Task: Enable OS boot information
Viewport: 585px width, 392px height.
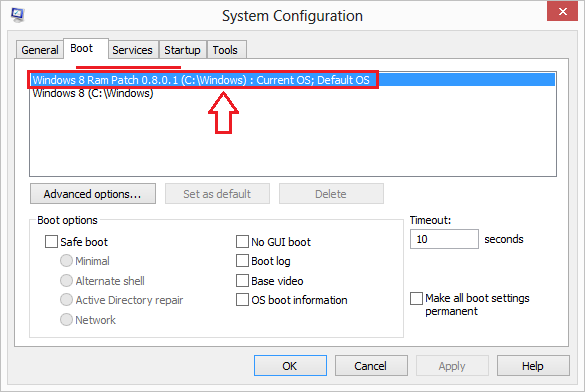Action: (243, 300)
